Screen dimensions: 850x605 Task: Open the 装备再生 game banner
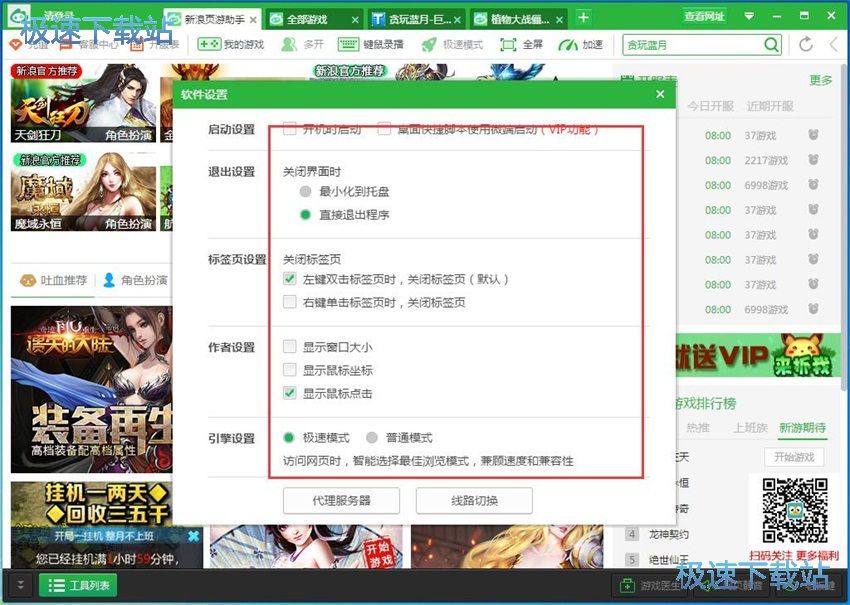tap(92, 389)
